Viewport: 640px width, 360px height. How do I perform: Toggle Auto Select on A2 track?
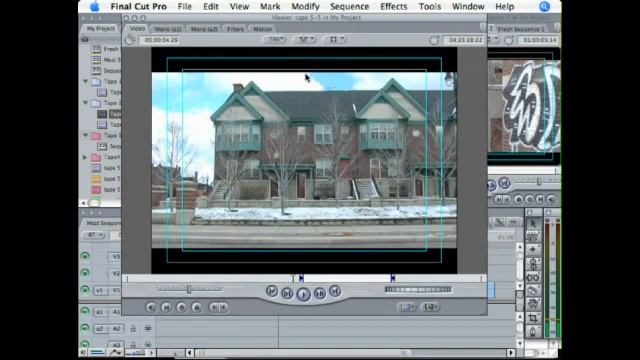148,328
